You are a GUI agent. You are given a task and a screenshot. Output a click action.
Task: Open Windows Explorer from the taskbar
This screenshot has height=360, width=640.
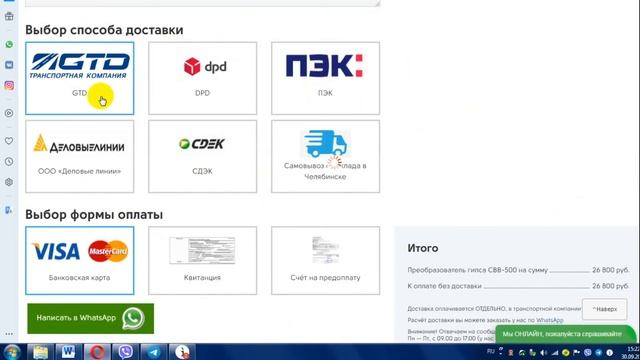[x=40, y=352]
